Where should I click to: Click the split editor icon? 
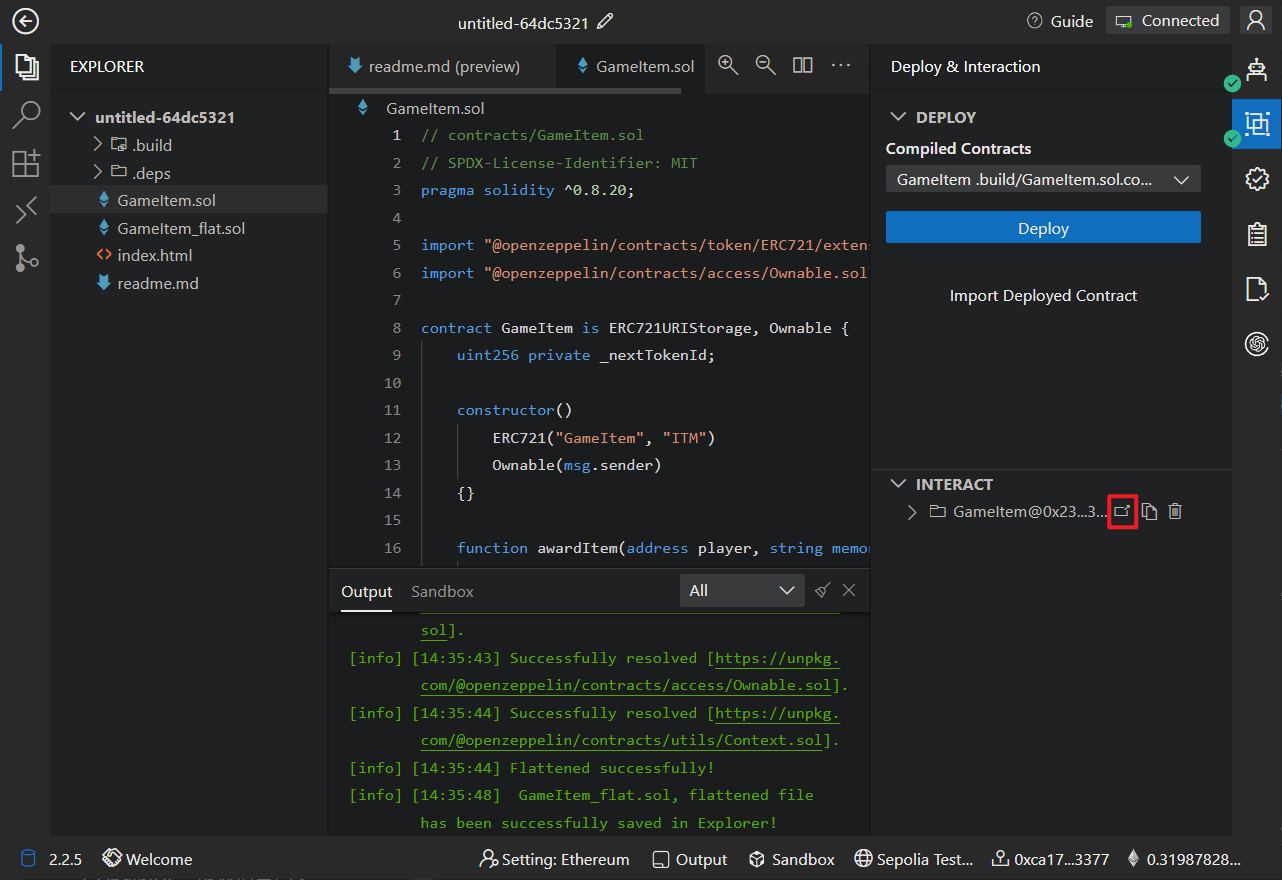click(x=802, y=65)
